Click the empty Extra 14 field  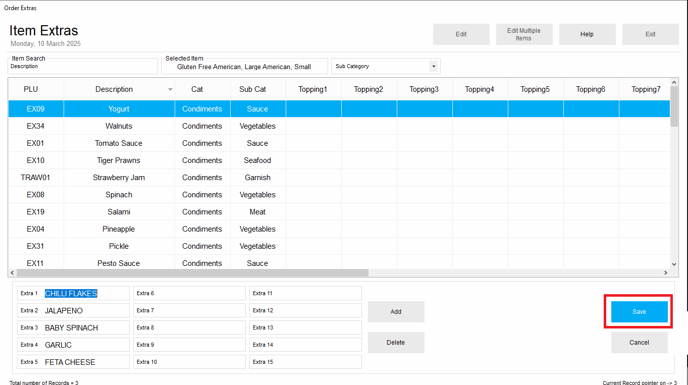pos(305,345)
